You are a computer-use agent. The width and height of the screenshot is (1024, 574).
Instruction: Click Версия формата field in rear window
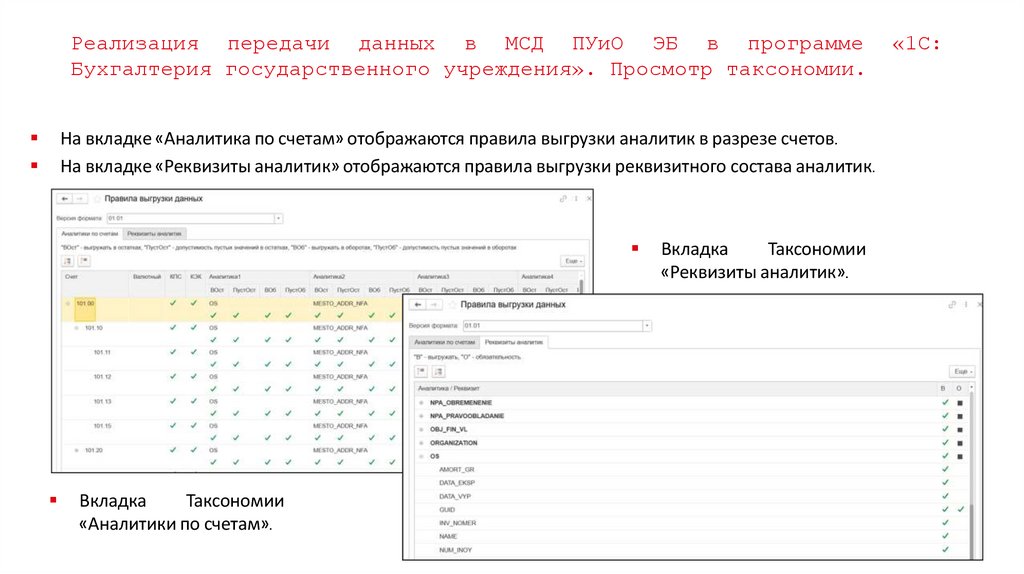(190, 218)
